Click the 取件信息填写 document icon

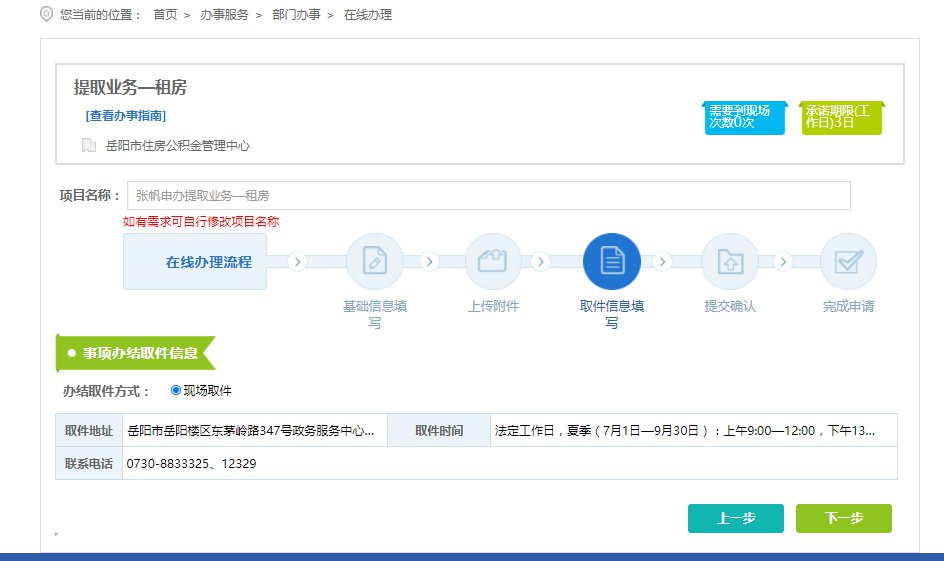click(x=611, y=261)
